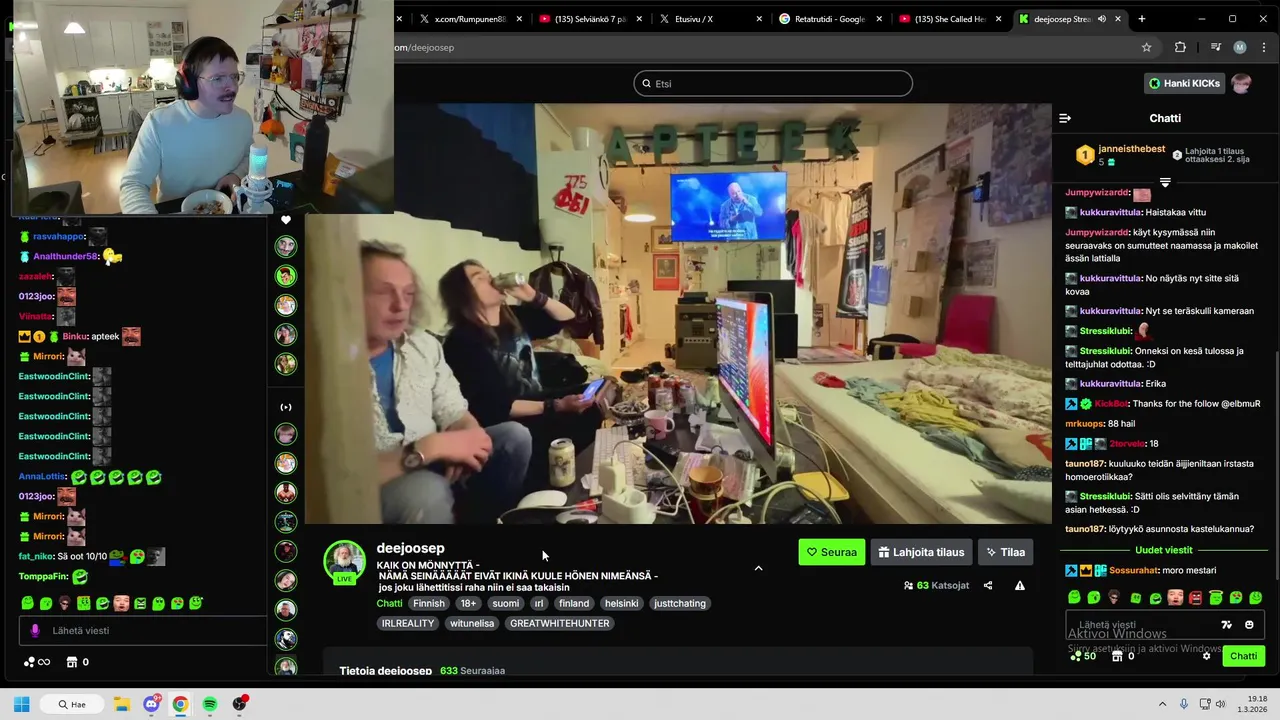Click the fat_niko username in left chat
The height and width of the screenshot is (720, 1280).
36,556
